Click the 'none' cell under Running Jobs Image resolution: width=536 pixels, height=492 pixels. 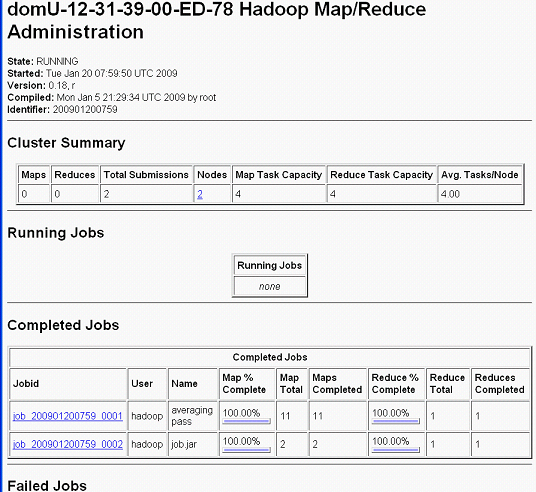point(269,286)
